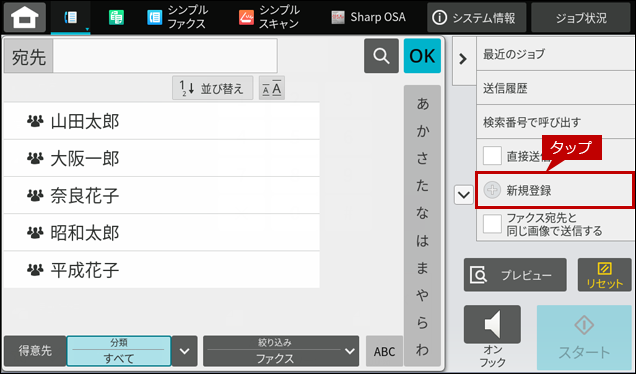Tap group icon beside 平成花子

tap(35, 270)
